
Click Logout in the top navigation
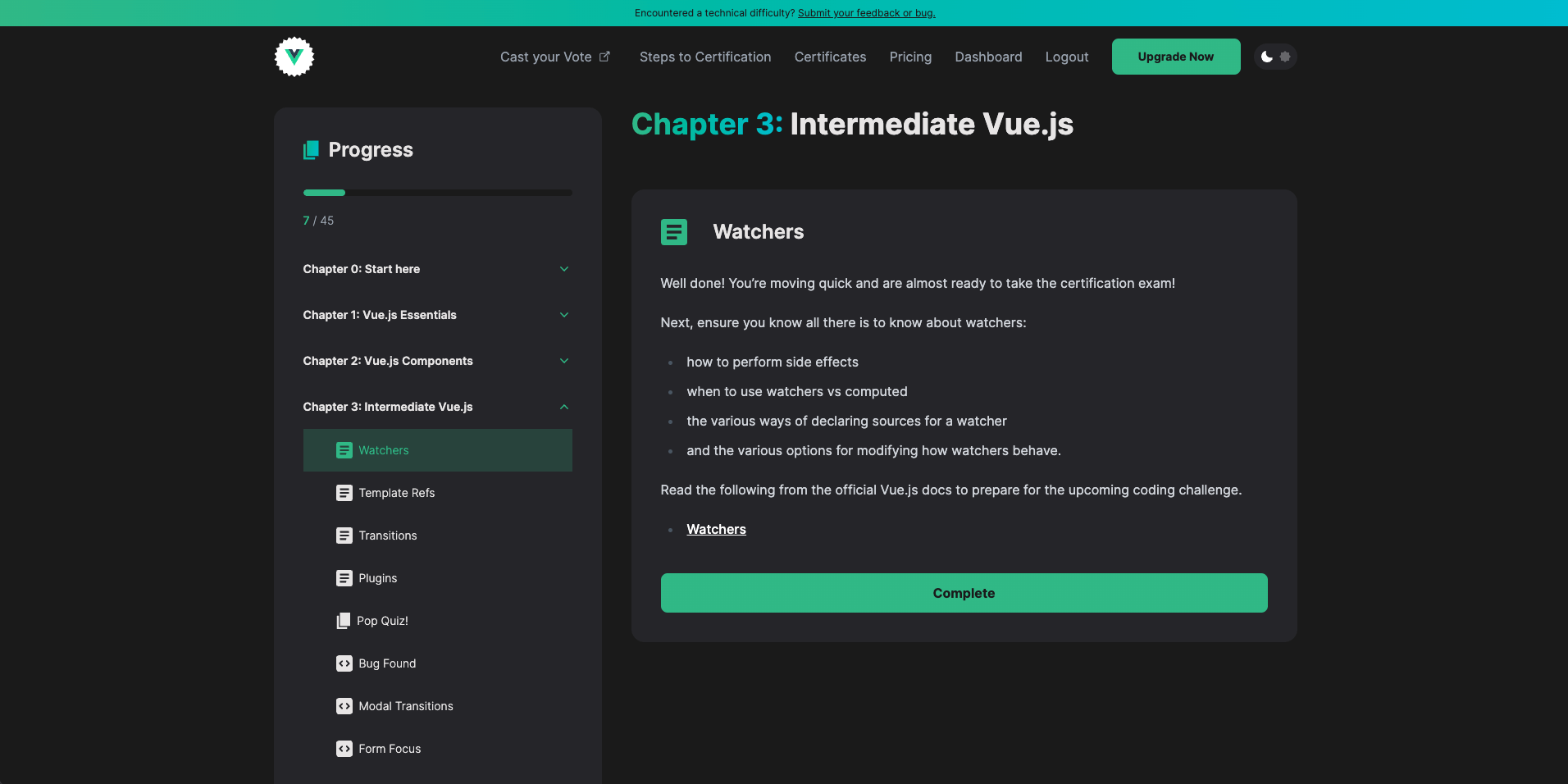1067,57
